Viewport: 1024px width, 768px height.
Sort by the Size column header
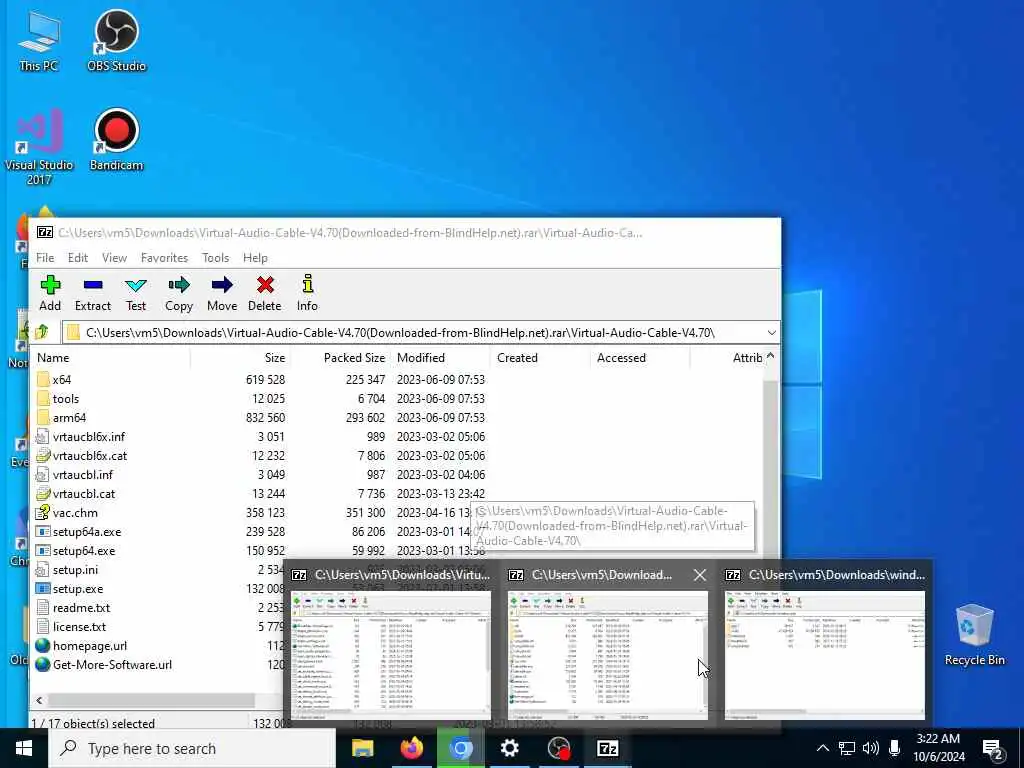[x=274, y=358]
